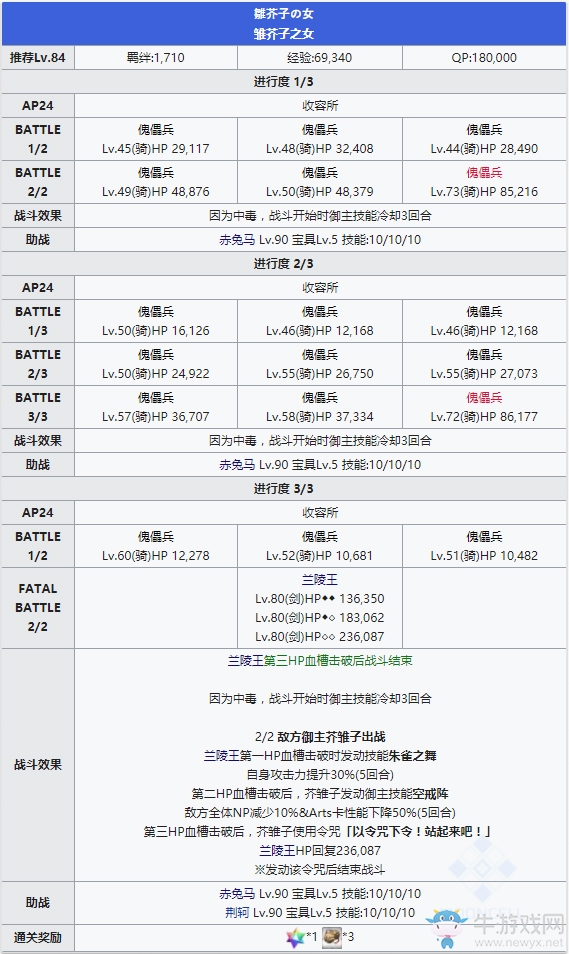Viewport: 569px width, 954px height.
Task: Click the Lv.58(骑)HP 37,334 enemy cell
Action: click(x=319, y=407)
